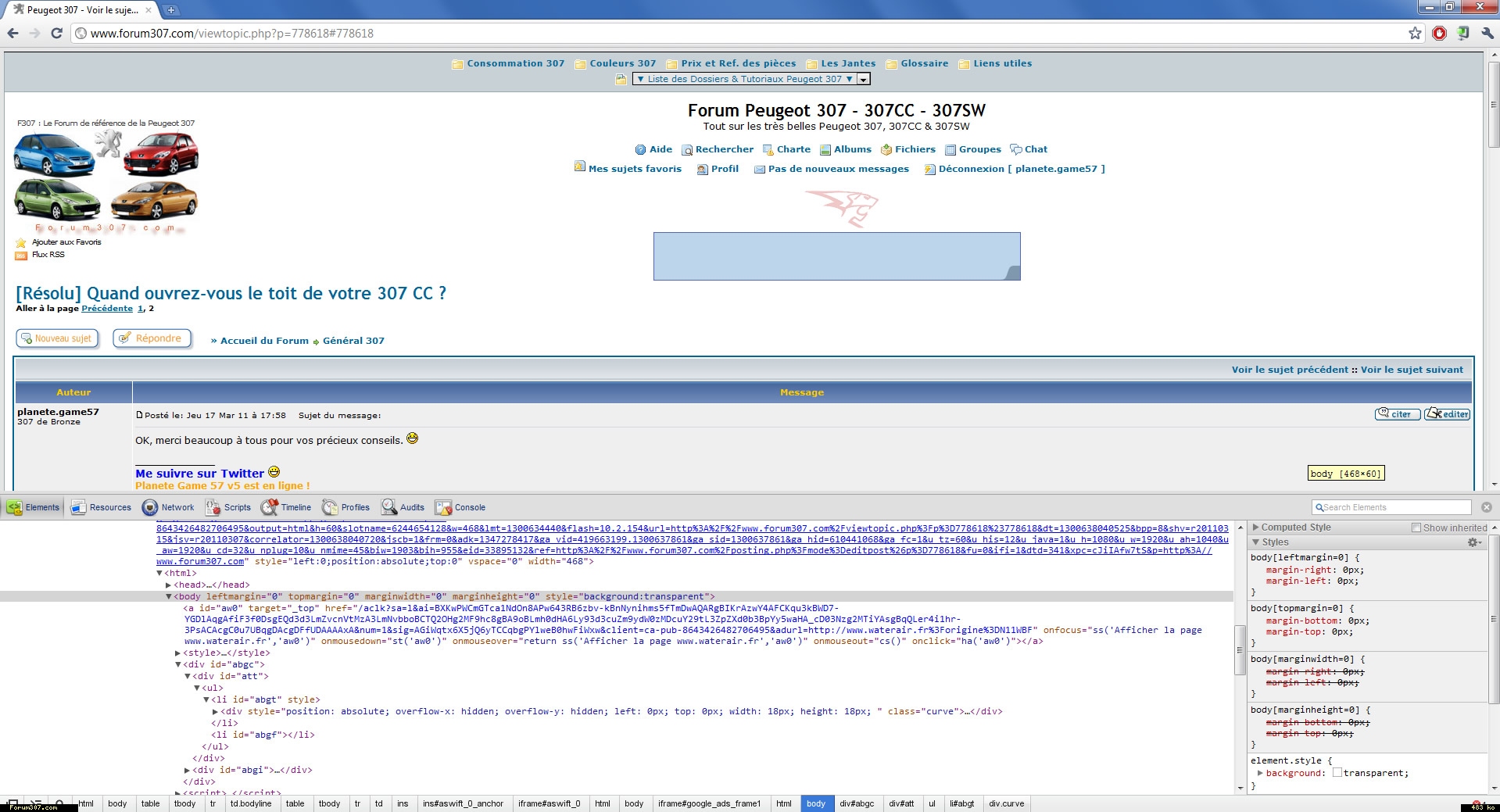Click the Fichiers icon

[886, 149]
